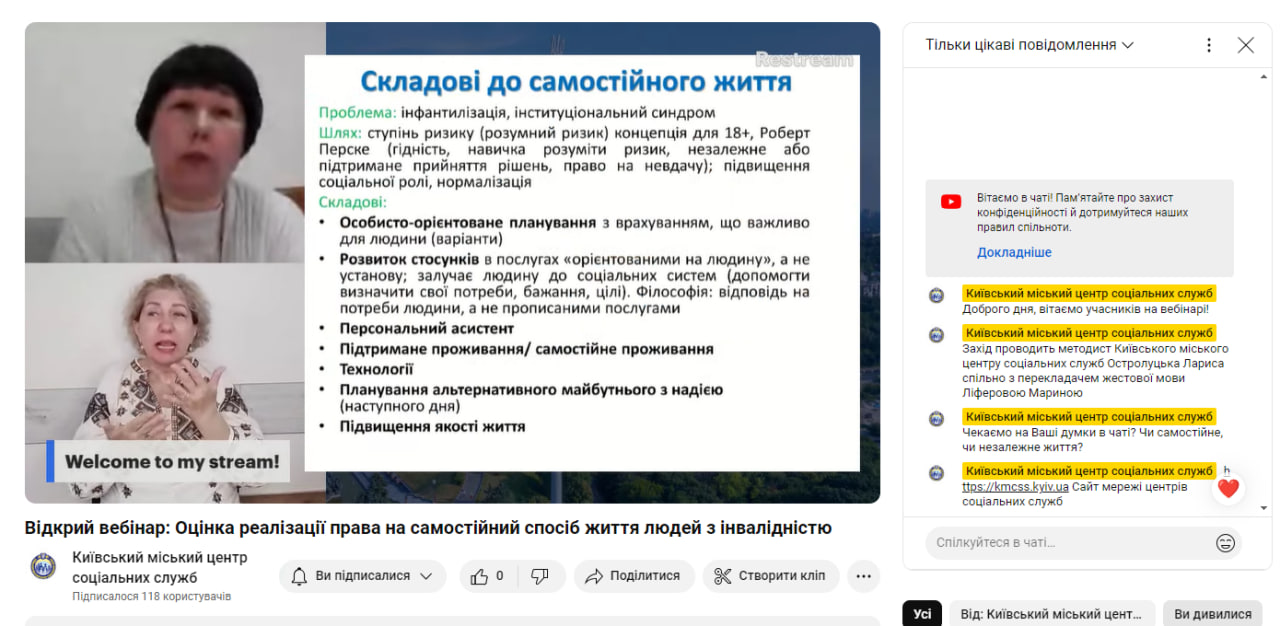Click the Підписалося 118 користувачів text

(x=151, y=596)
